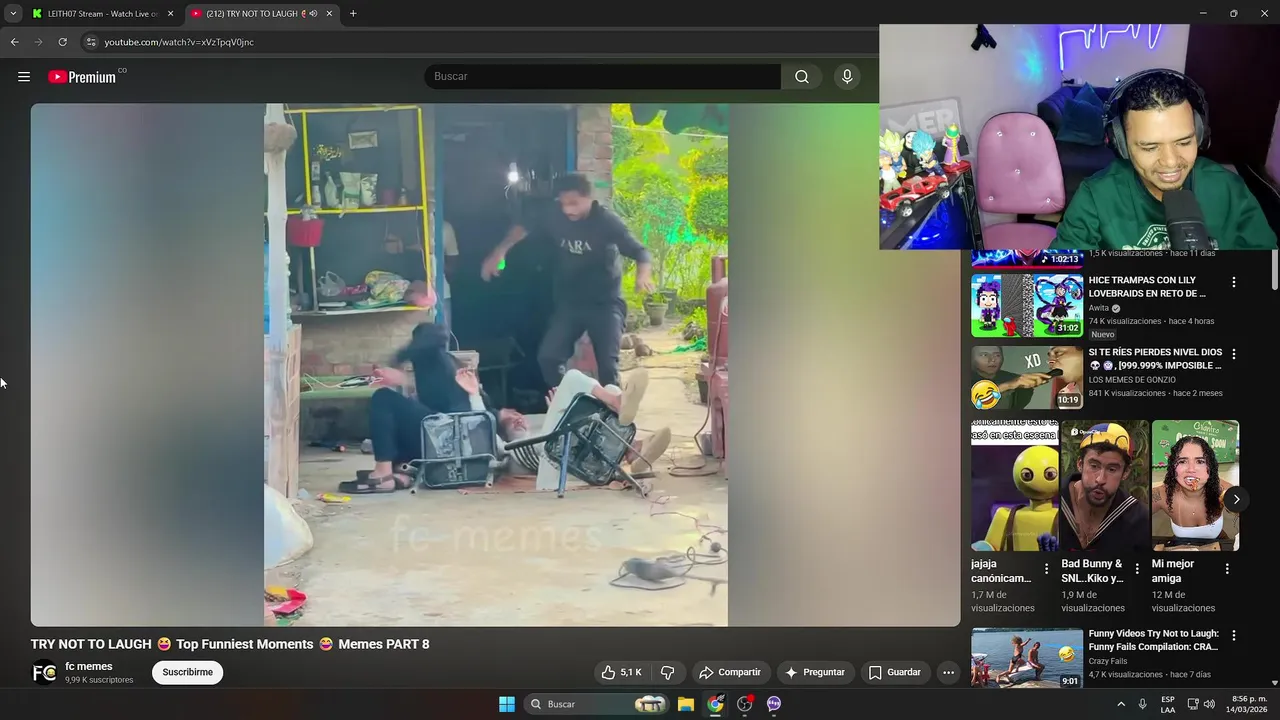
Task: Share the video via Compartir
Action: tap(730, 672)
